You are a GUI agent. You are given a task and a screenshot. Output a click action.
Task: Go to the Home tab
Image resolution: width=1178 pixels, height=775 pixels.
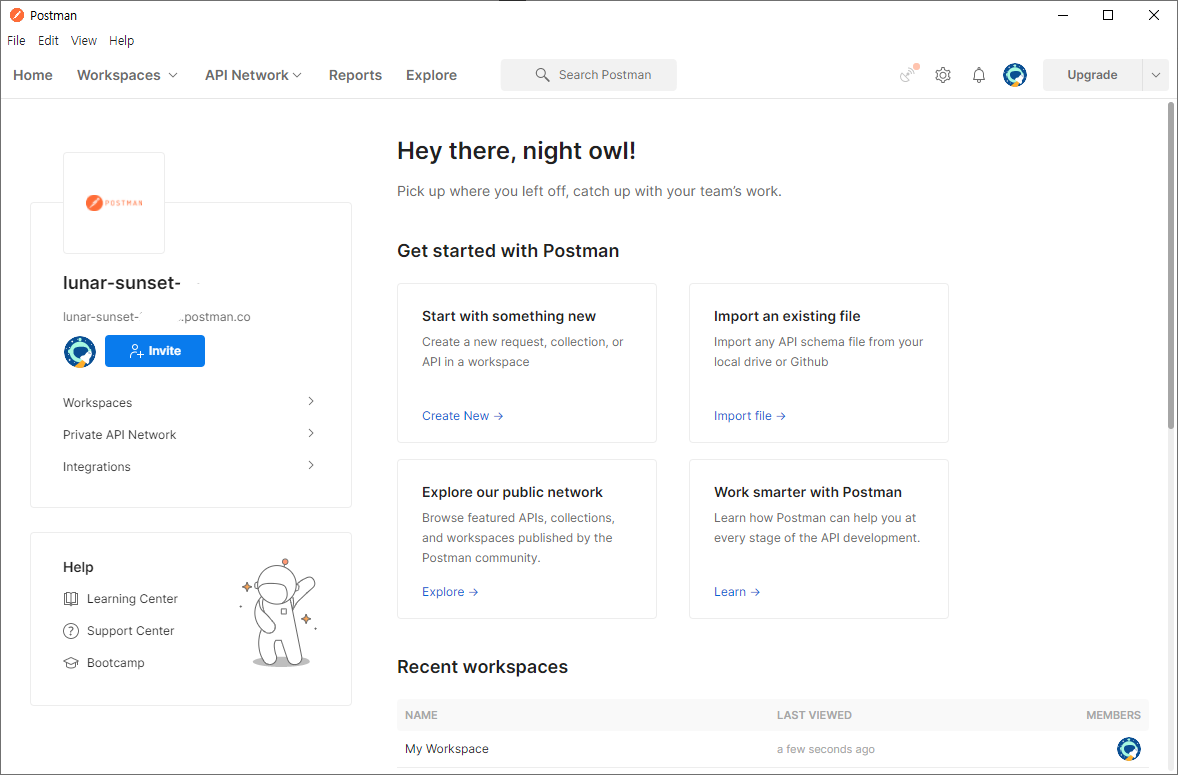[33, 75]
